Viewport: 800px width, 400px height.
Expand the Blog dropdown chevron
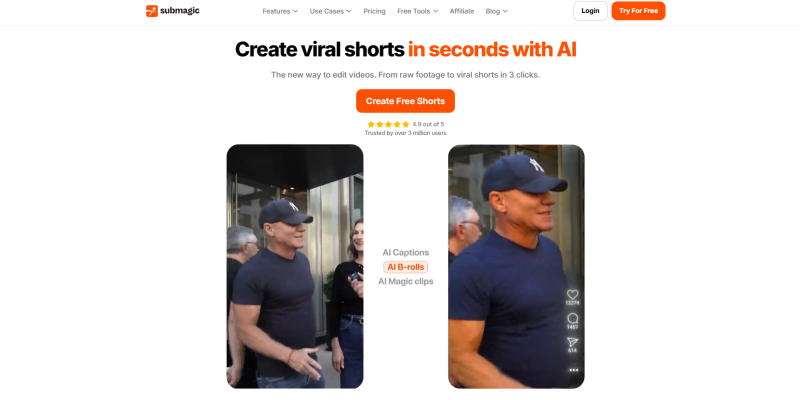pos(505,11)
